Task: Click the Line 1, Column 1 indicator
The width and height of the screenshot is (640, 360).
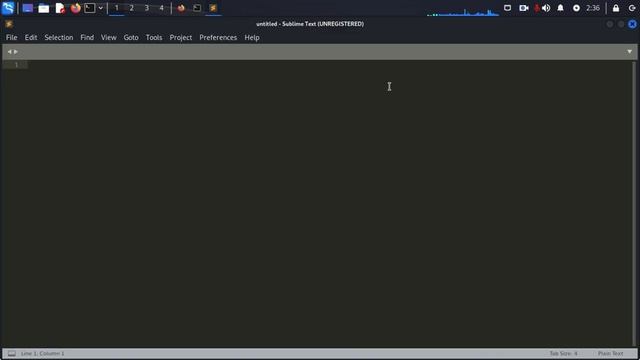Action: (x=42, y=353)
